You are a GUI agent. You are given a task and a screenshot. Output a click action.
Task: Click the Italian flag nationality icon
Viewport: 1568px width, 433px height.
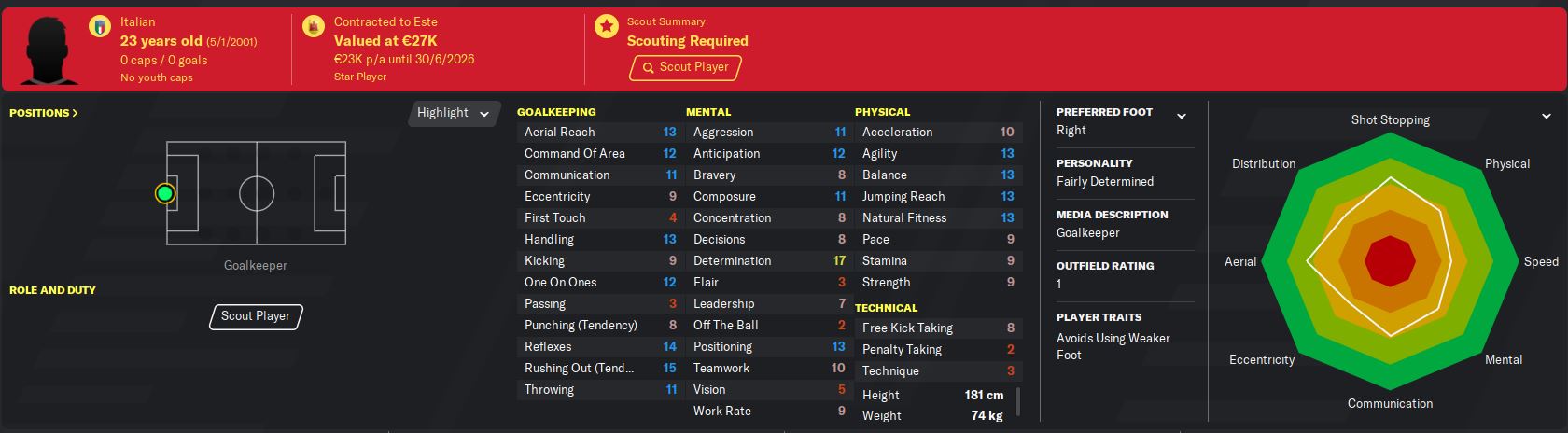click(99, 27)
